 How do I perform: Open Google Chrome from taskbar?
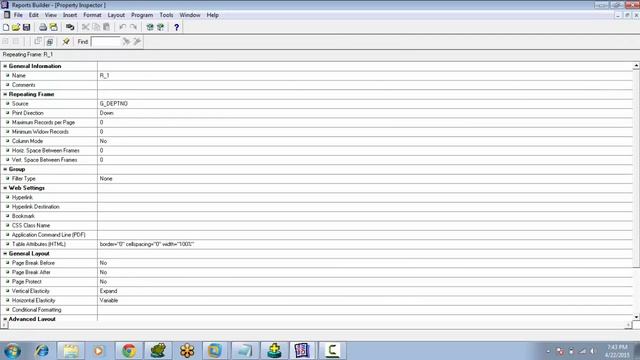coord(129,351)
